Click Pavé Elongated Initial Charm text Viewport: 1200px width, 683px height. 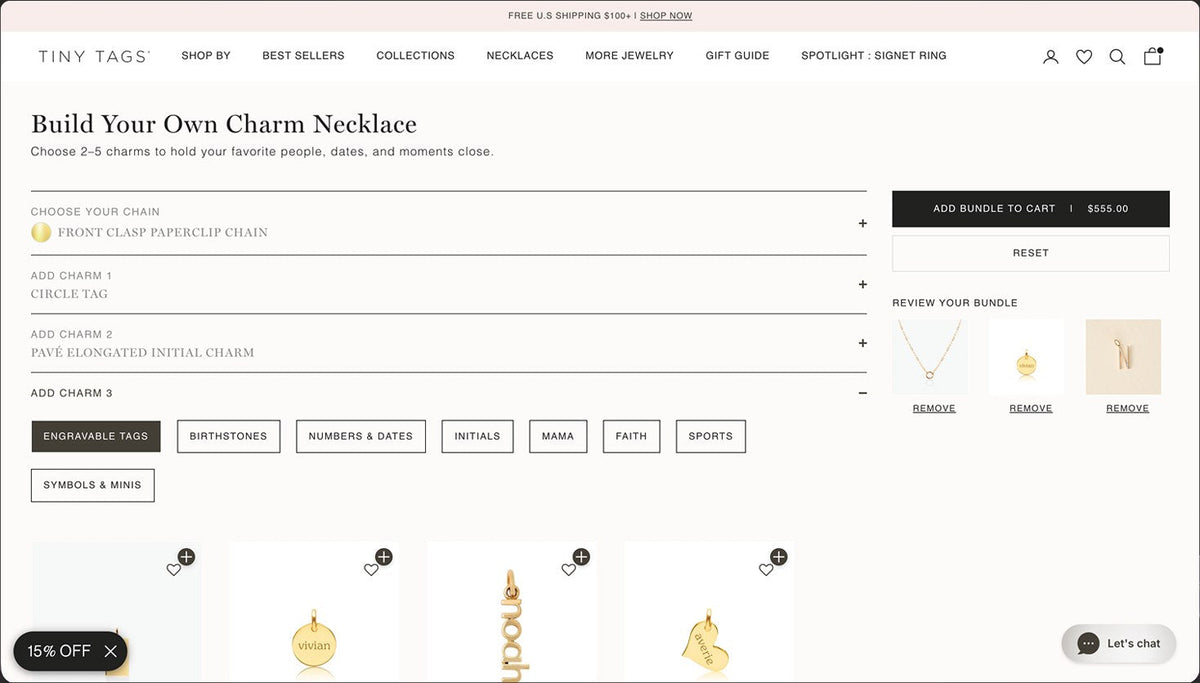pyautogui.click(x=142, y=353)
